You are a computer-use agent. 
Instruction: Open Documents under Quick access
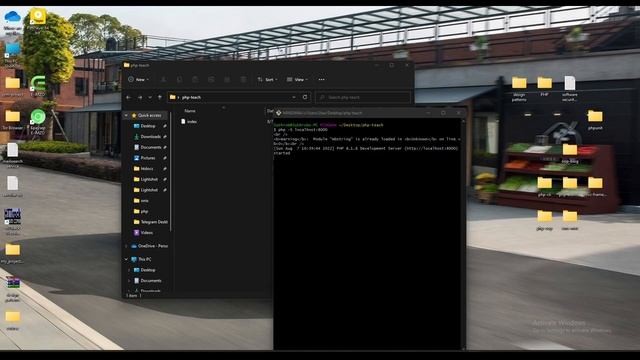147,147
